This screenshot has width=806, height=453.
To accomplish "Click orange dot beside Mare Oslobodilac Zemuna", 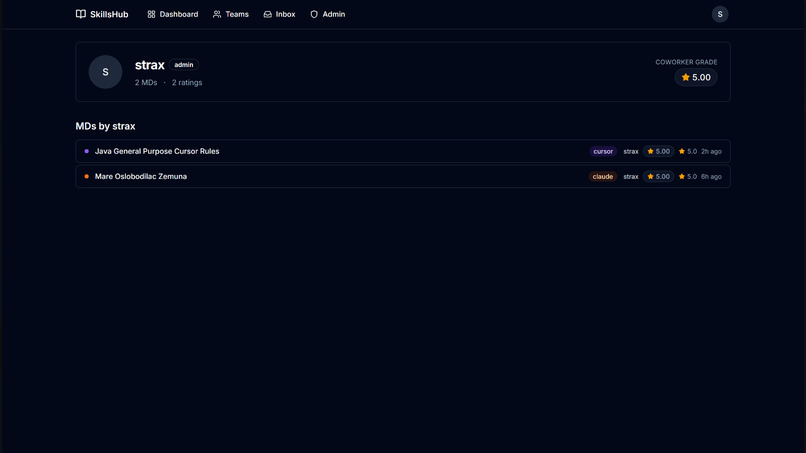I will coord(86,176).
